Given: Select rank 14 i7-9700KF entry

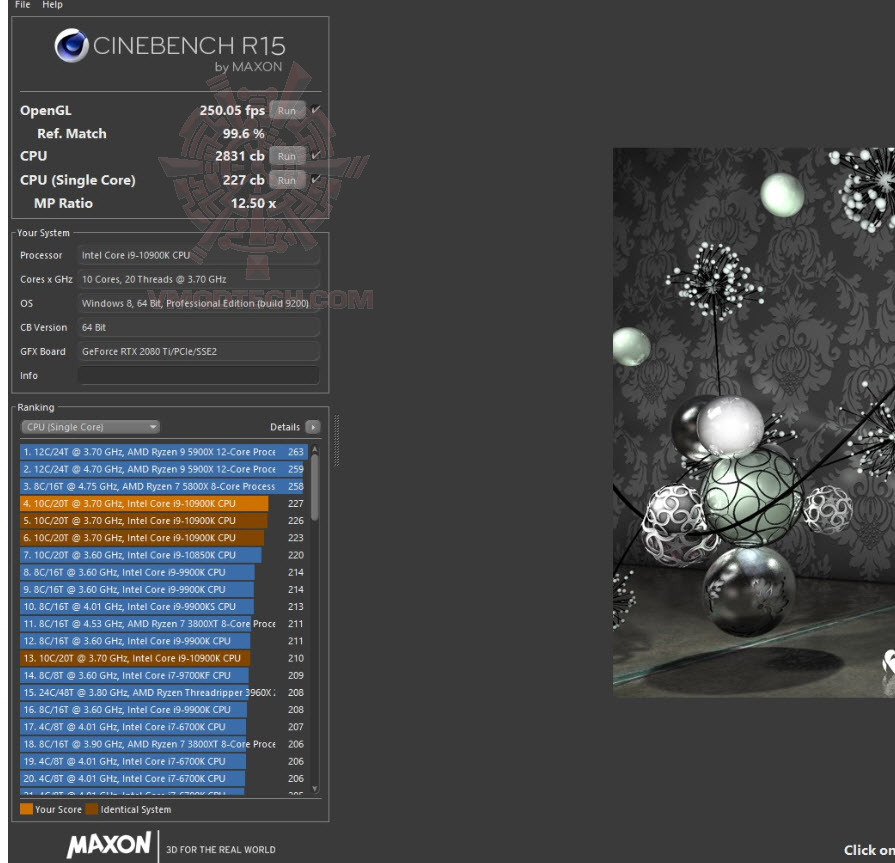Looking at the screenshot, I should pyautogui.click(x=164, y=675).
